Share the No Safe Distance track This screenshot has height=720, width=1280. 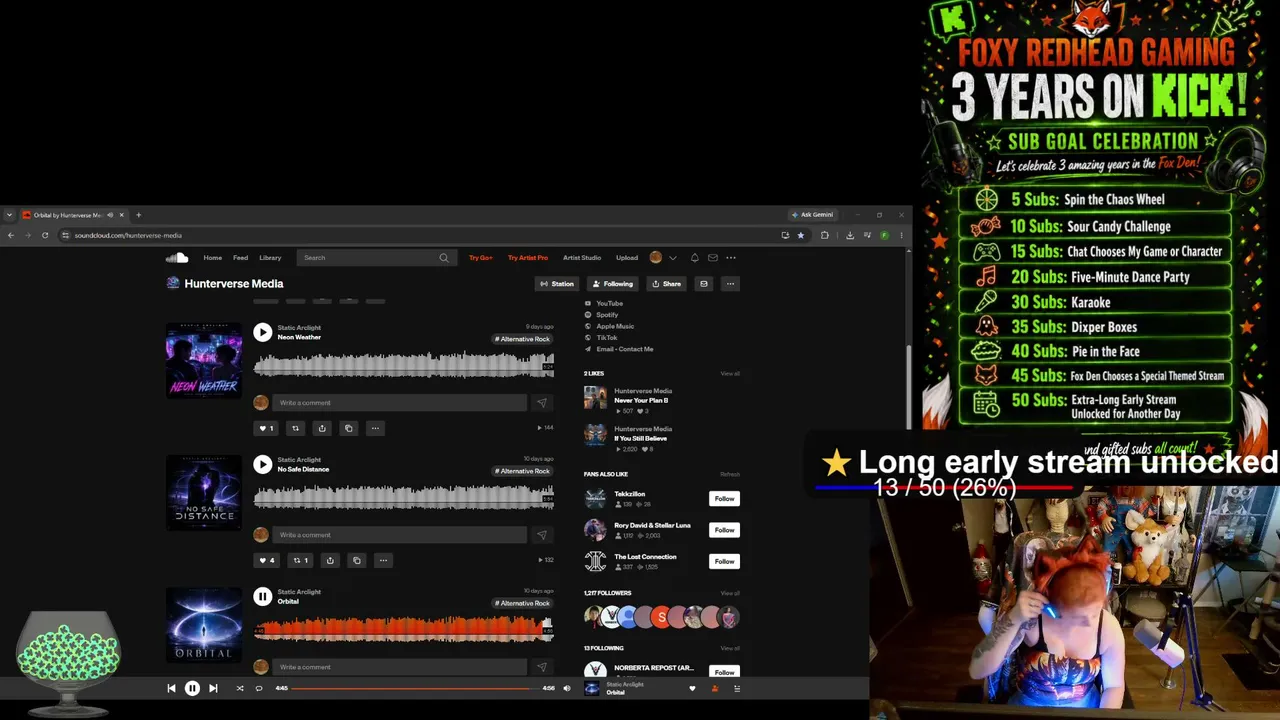pyautogui.click(x=330, y=560)
